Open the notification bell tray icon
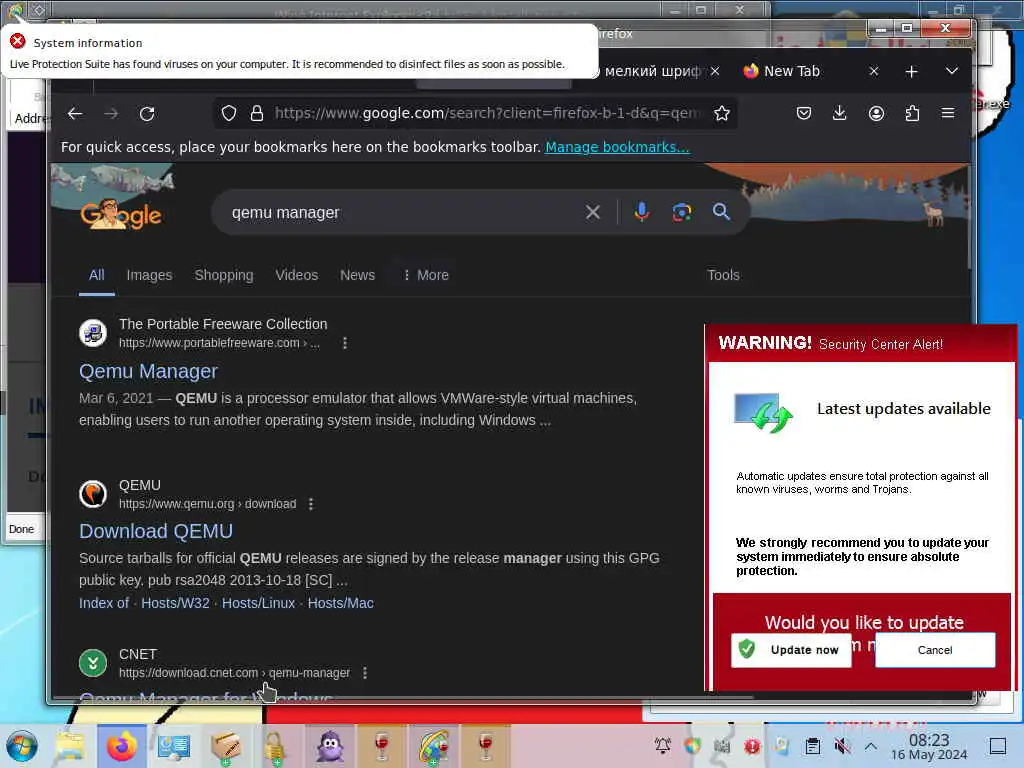This screenshot has height=768, width=1024. pyautogui.click(x=663, y=746)
